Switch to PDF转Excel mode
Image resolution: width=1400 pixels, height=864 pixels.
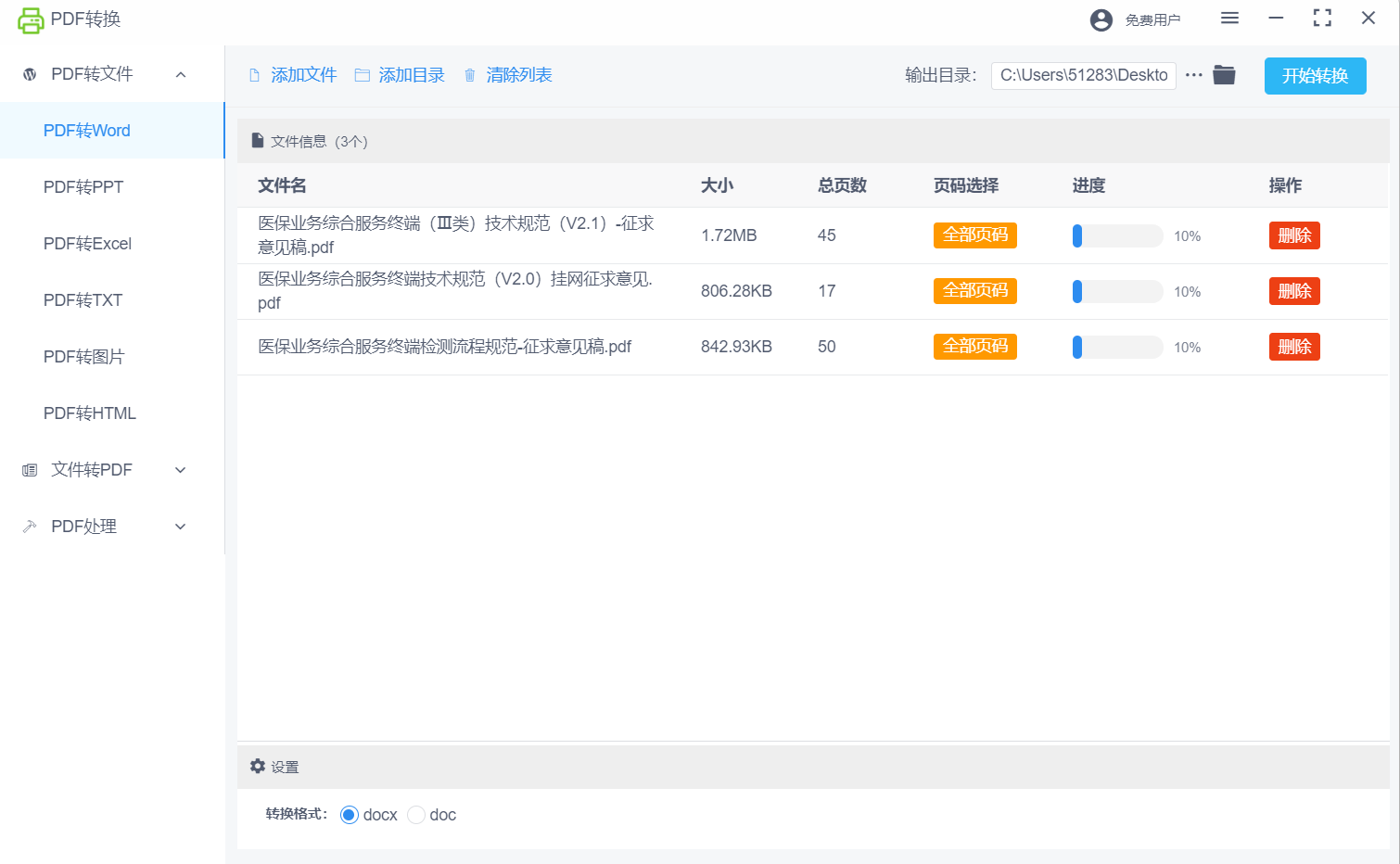pyautogui.click(x=87, y=244)
